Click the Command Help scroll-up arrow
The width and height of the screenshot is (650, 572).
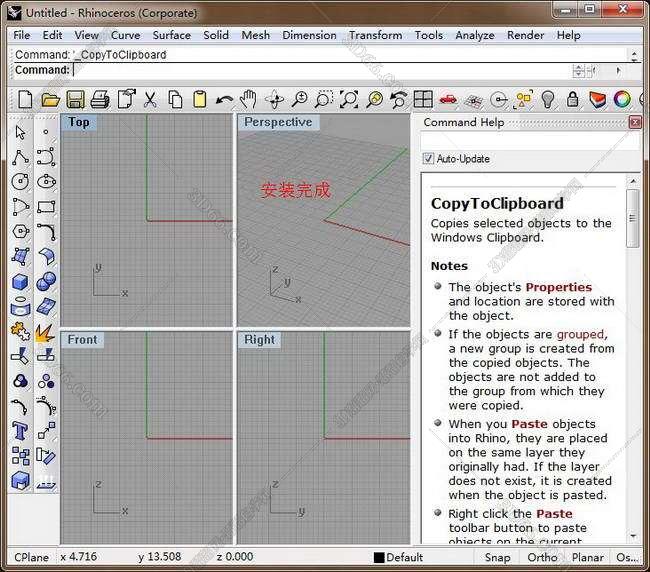click(x=633, y=181)
